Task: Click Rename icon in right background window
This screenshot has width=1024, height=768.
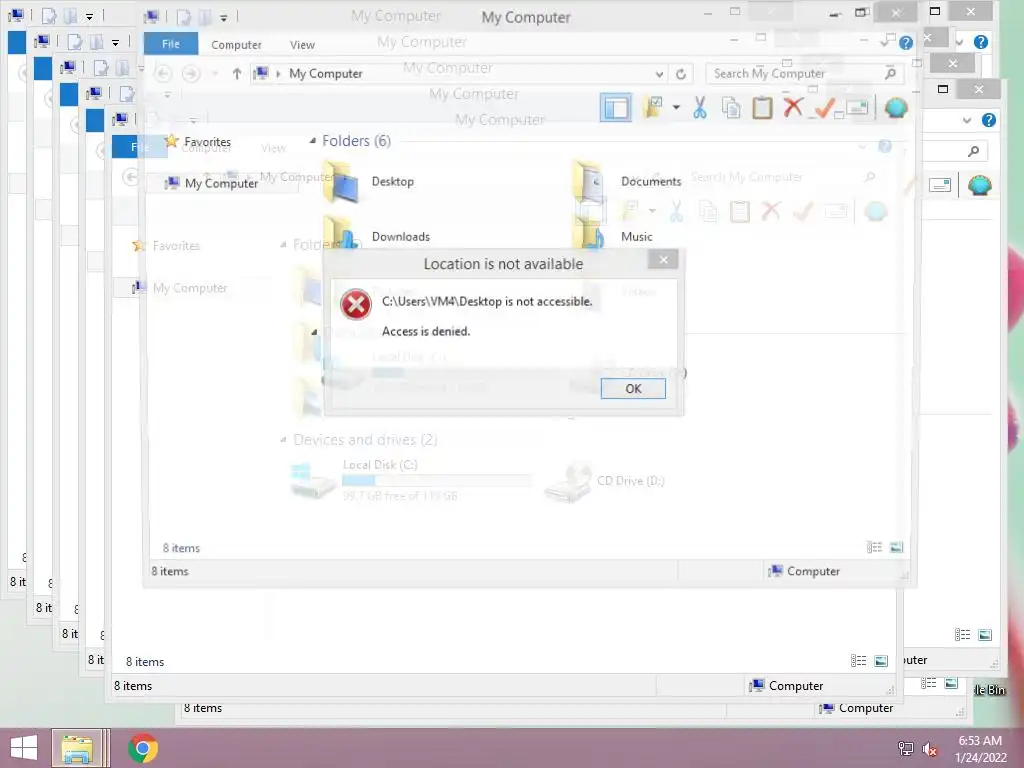Action: point(940,185)
